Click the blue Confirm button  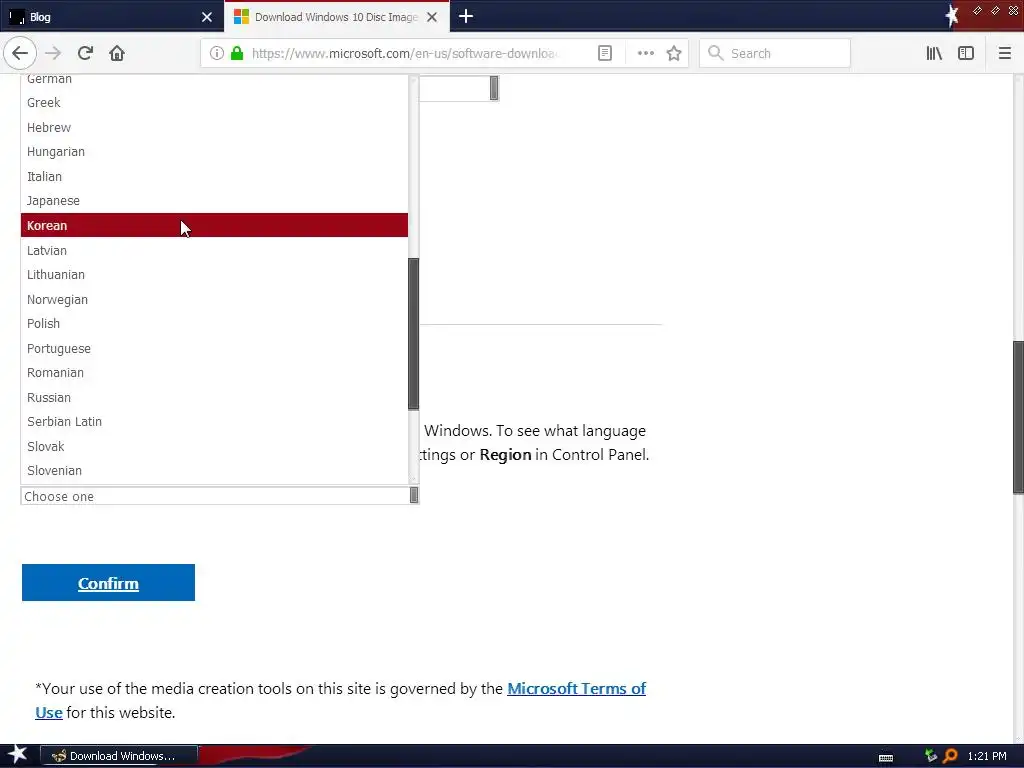point(108,583)
